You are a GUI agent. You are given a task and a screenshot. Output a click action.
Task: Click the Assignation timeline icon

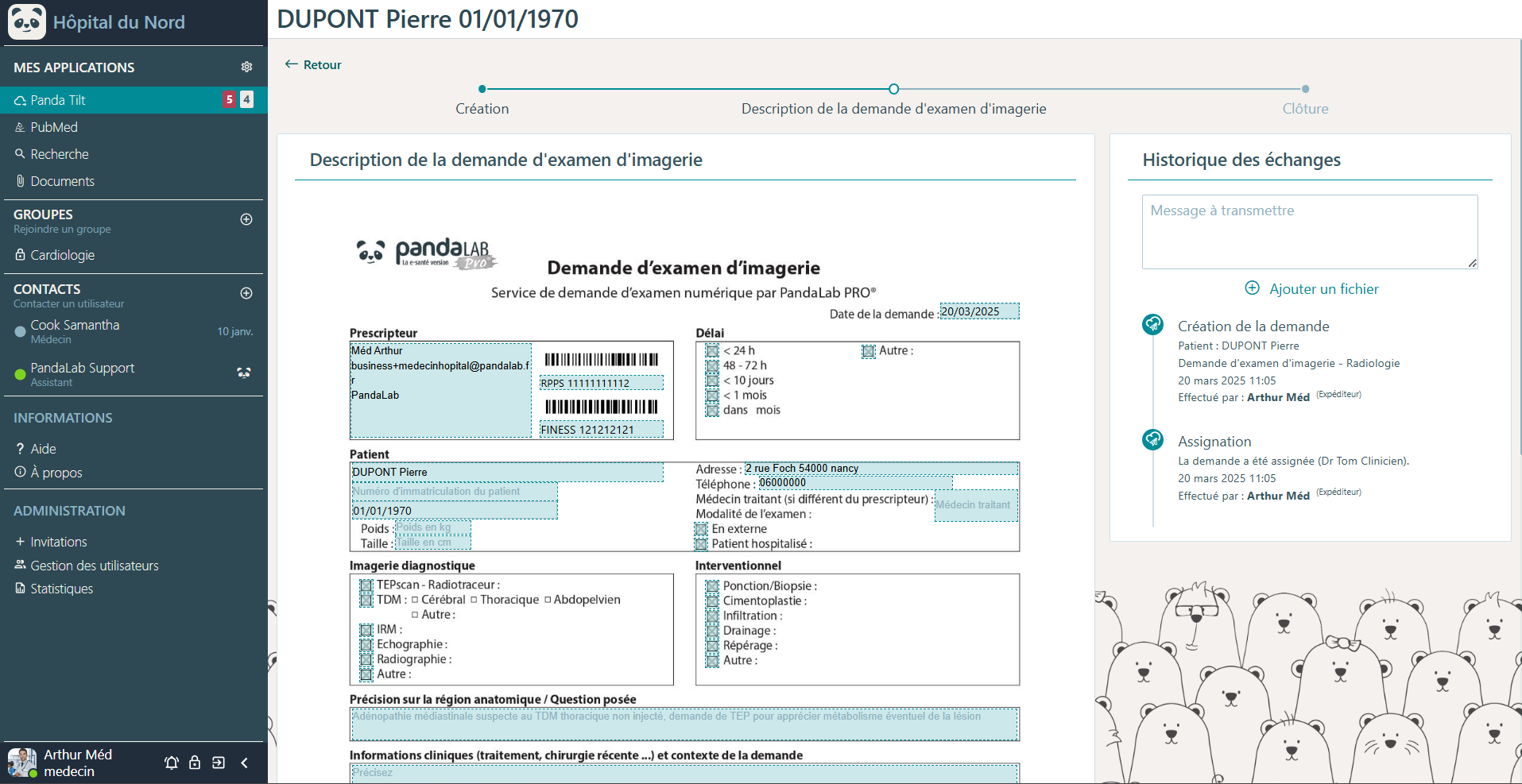(x=1152, y=439)
